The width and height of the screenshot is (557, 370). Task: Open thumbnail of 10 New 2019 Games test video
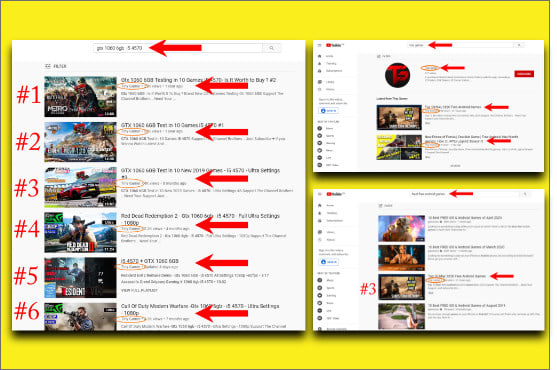click(80, 187)
